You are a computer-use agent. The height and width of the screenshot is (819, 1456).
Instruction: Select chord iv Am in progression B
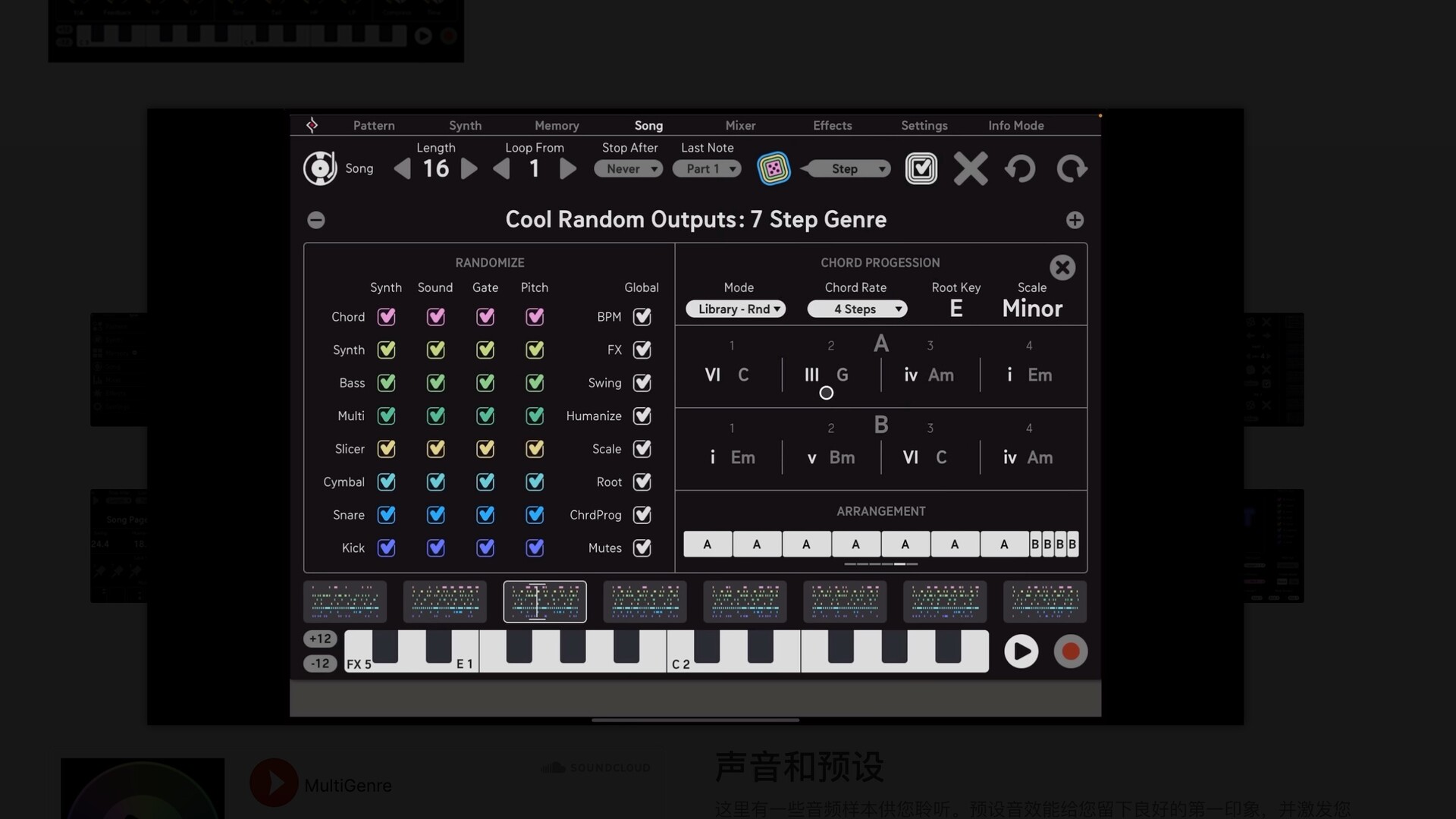coord(1028,457)
